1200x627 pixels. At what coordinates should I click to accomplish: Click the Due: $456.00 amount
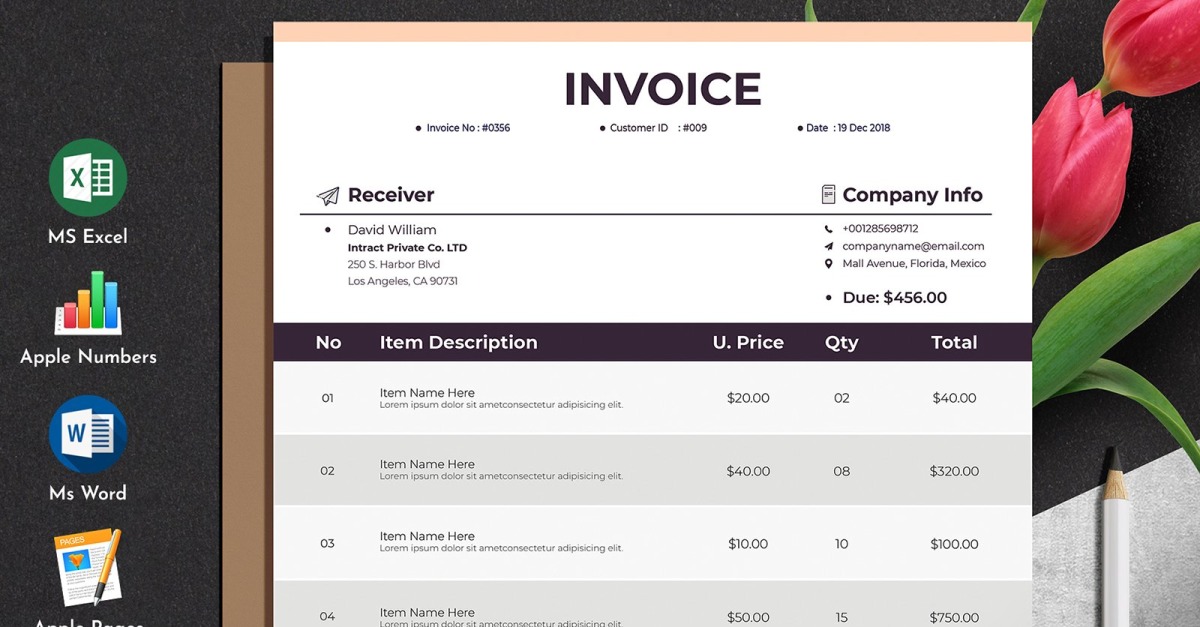click(x=894, y=298)
